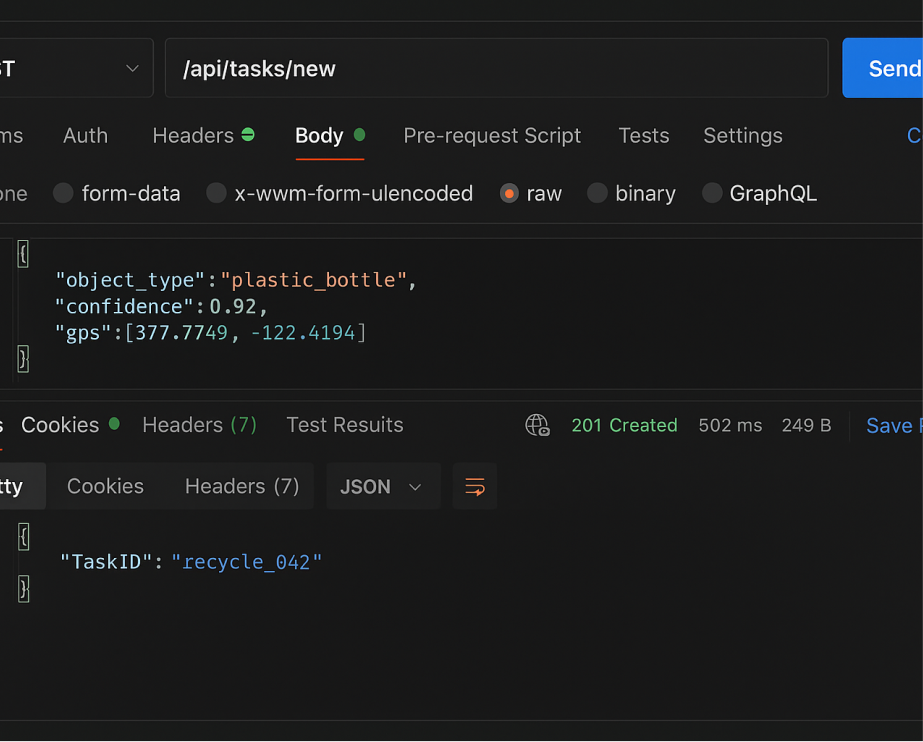Image resolution: width=923 pixels, height=742 pixels.
Task: Open the response Headers (7) tab next to Test Results
Action: (x=200, y=425)
